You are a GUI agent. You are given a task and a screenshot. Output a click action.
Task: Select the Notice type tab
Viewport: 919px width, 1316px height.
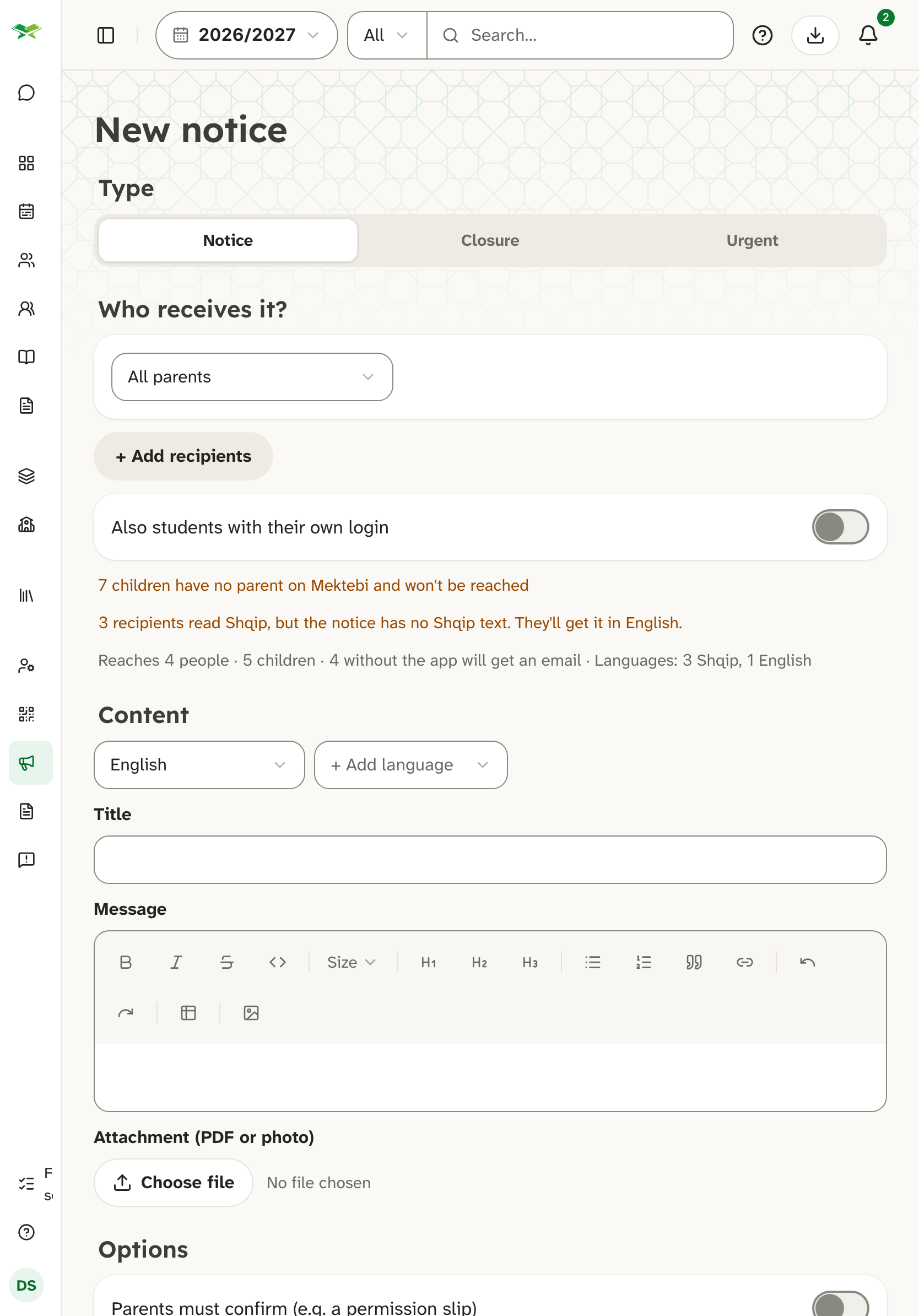click(x=228, y=241)
